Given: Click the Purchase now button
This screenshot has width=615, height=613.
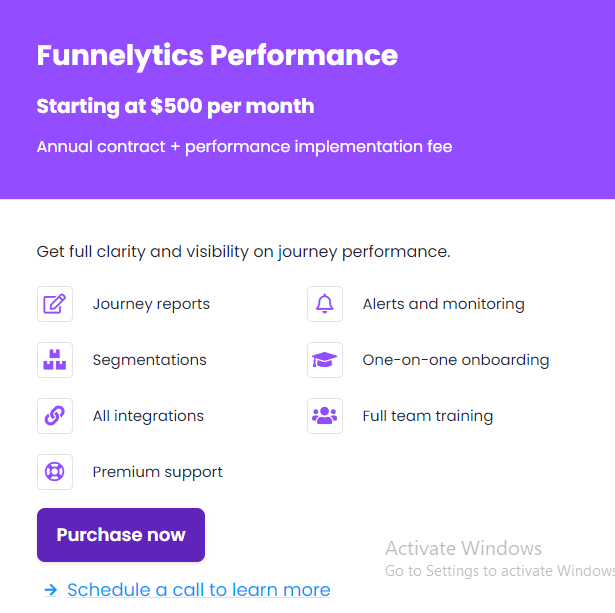Looking at the screenshot, I should (x=121, y=535).
